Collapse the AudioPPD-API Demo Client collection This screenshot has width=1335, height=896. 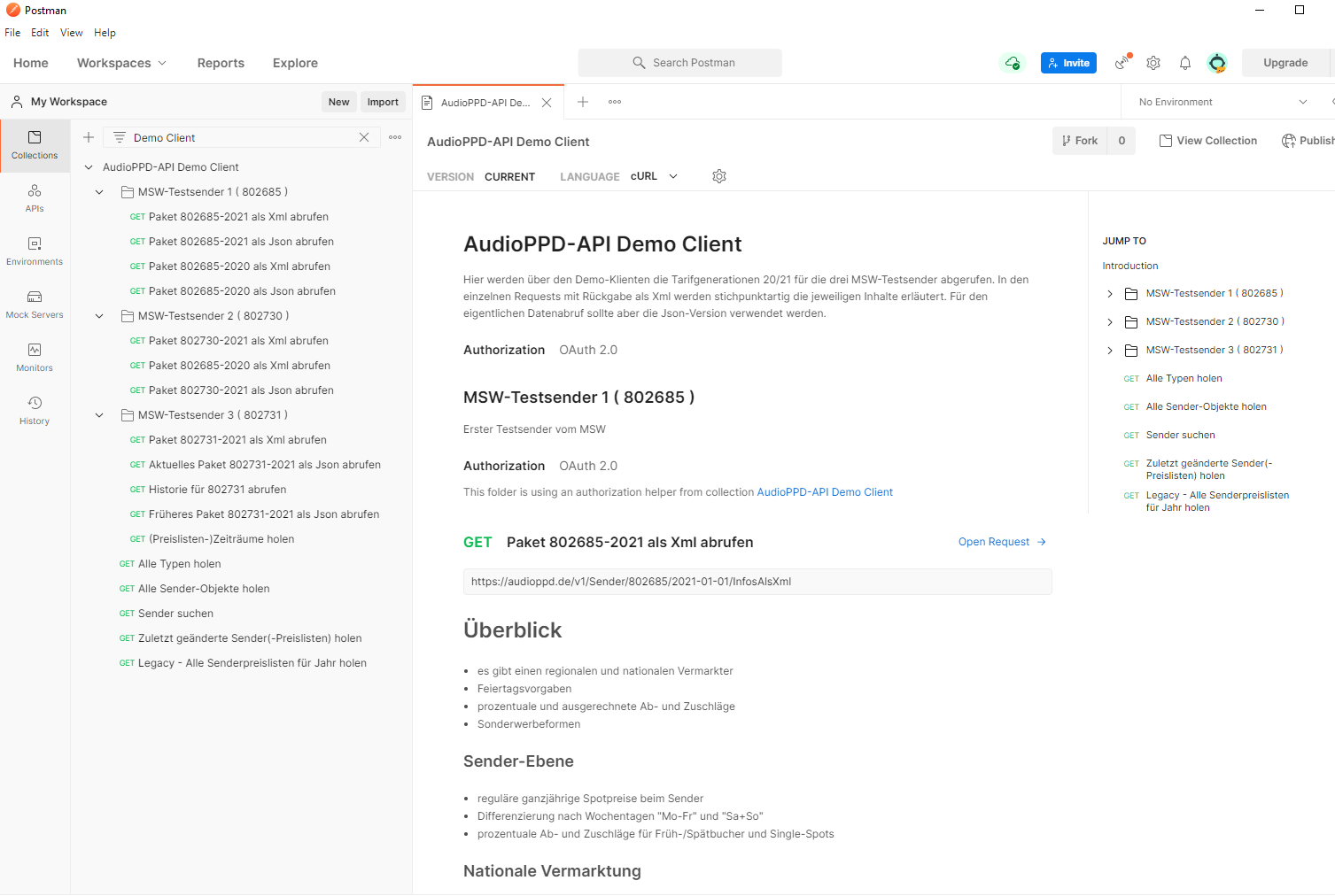pos(89,167)
